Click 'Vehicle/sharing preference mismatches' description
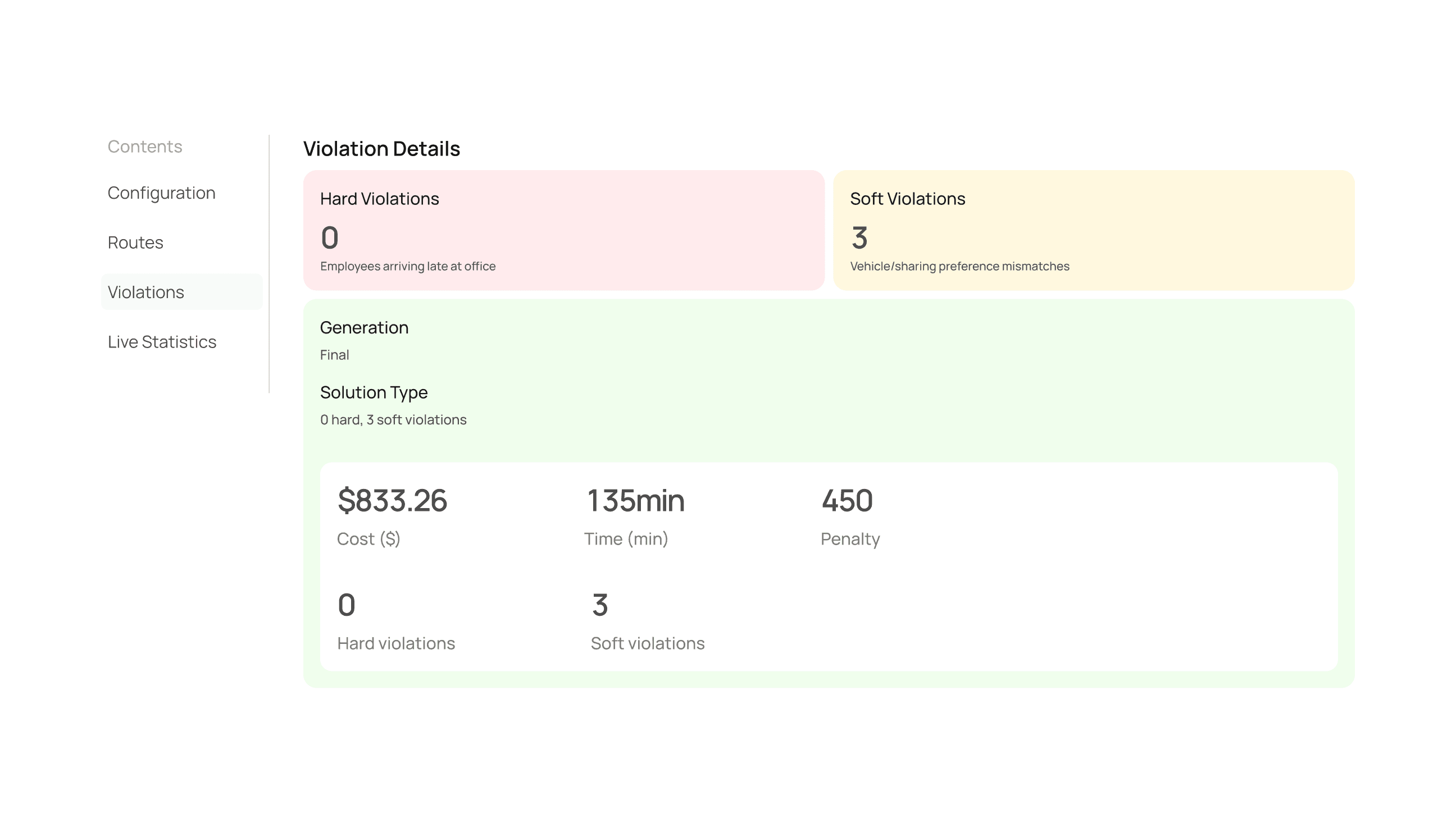Viewport: 1456px width, 823px height. [x=959, y=266]
